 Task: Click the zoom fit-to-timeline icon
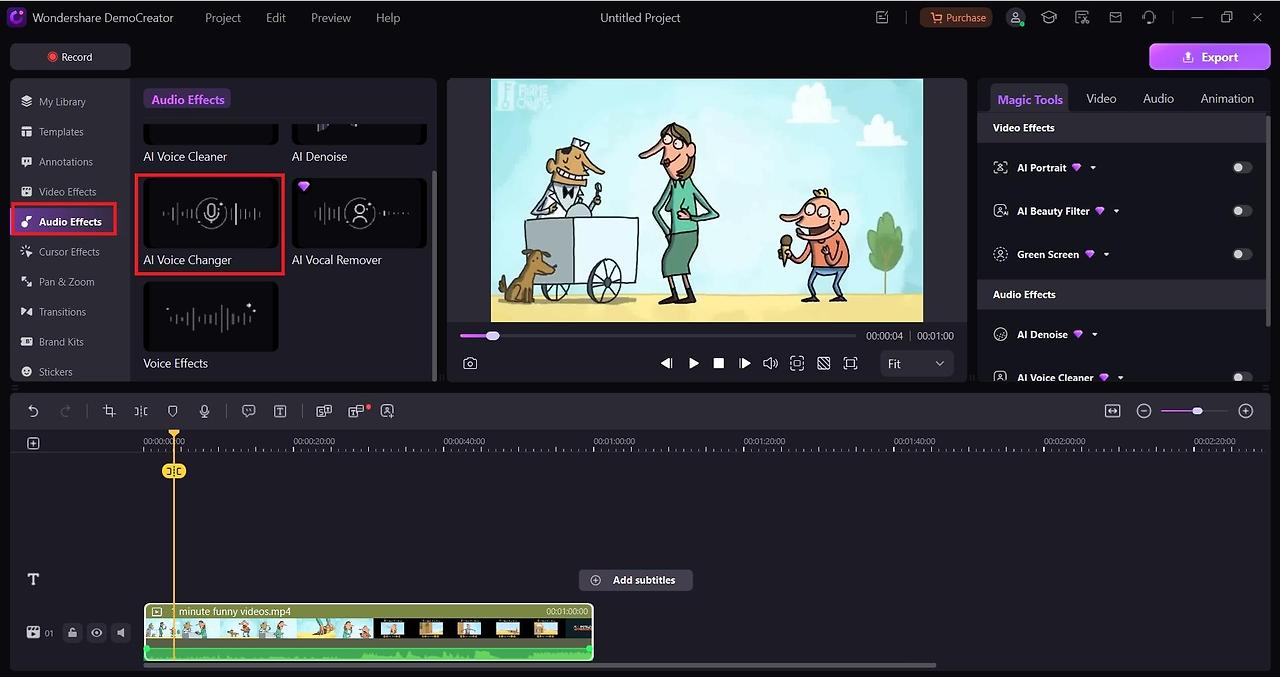(x=1112, y=411)
